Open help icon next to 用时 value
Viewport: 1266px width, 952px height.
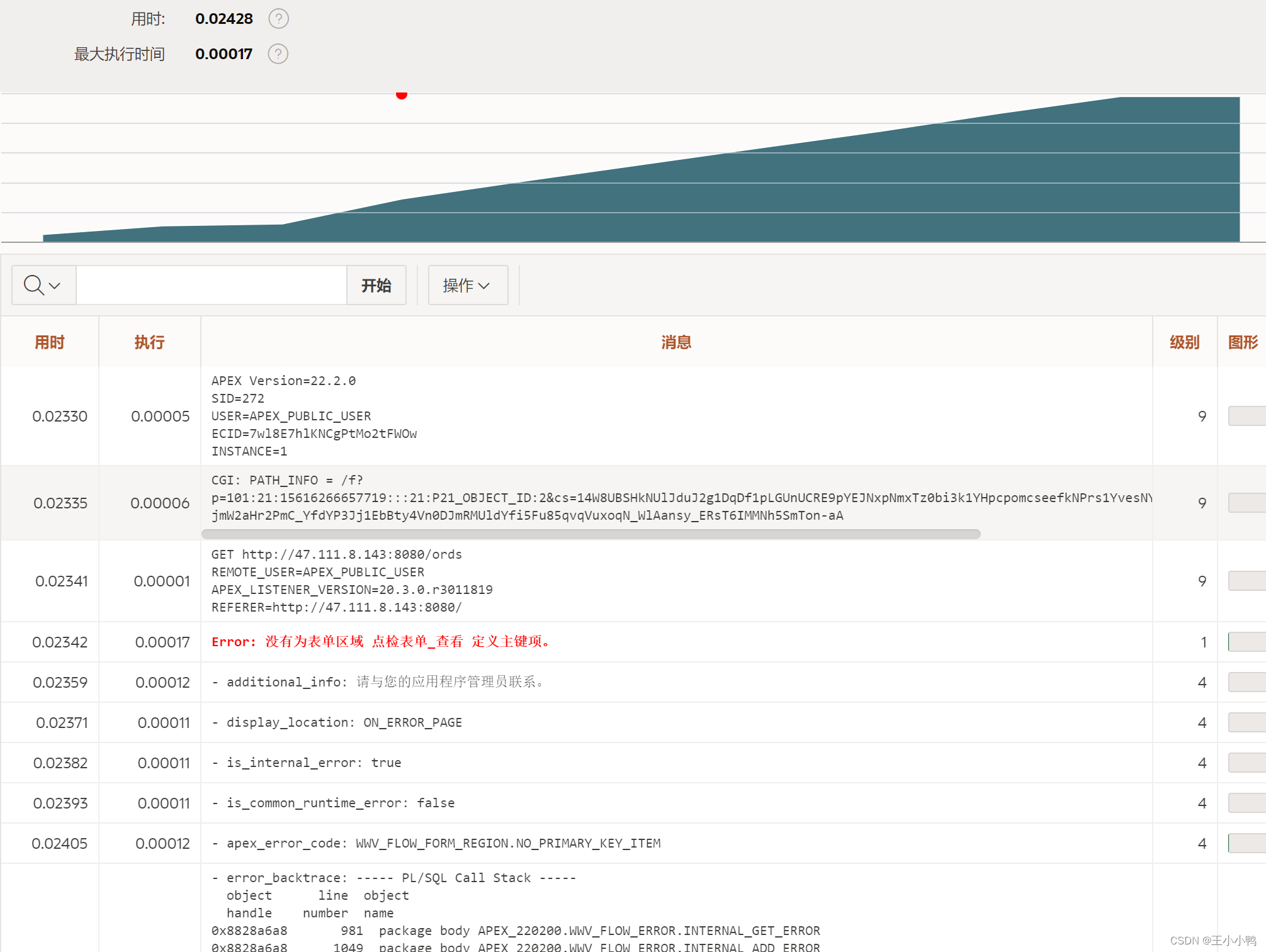[x=278, y=19]
